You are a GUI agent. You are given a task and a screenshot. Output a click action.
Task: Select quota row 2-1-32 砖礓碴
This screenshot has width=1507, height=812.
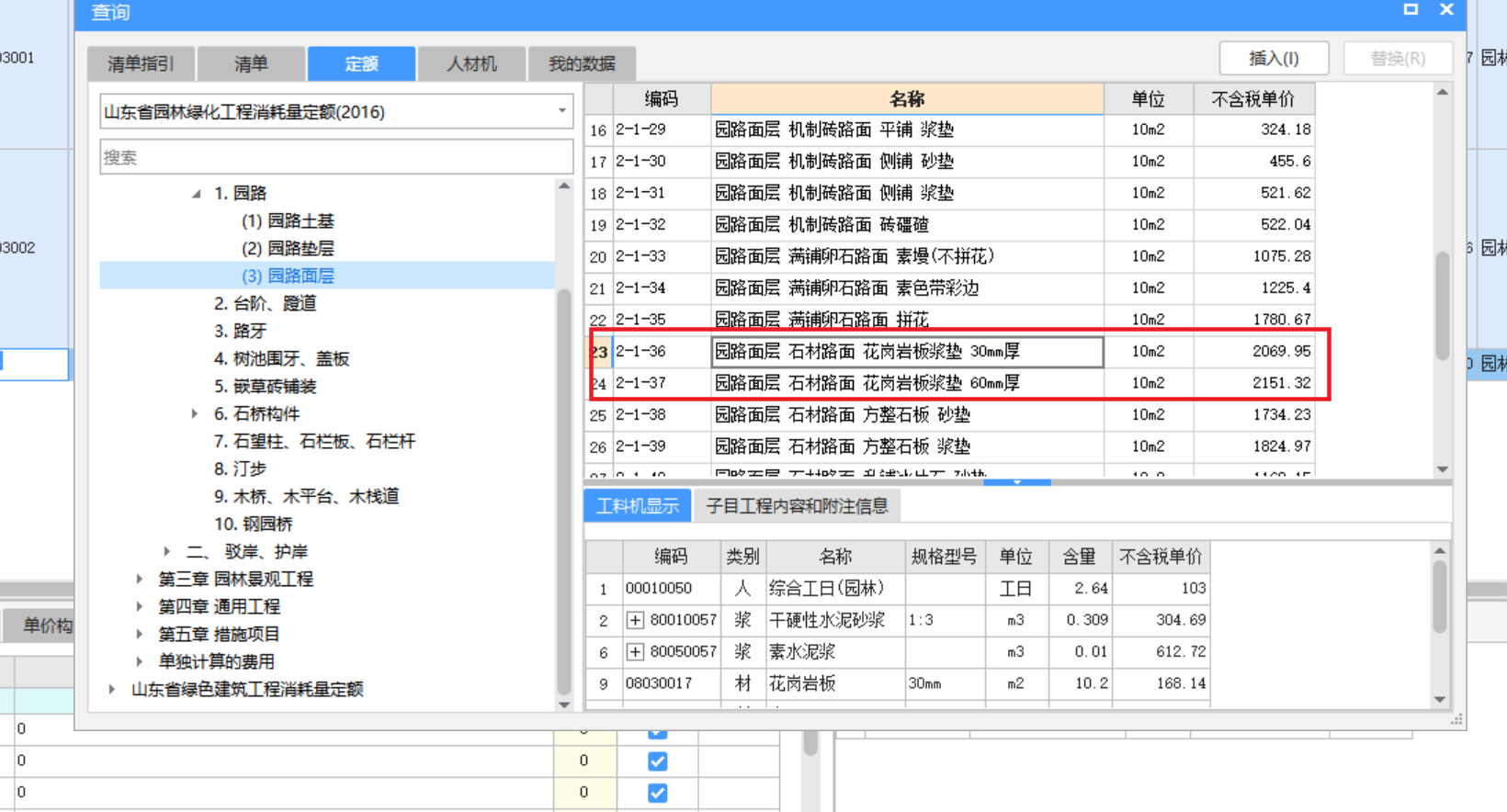pyautogui.click(x=950, y=225)
